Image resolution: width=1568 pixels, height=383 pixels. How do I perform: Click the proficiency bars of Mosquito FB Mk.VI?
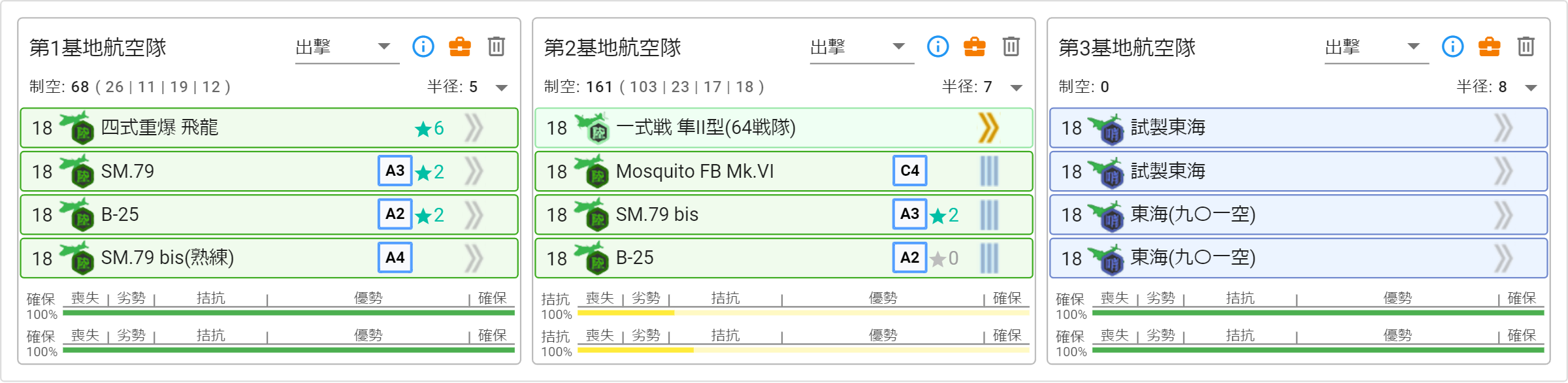coord(989,171)
